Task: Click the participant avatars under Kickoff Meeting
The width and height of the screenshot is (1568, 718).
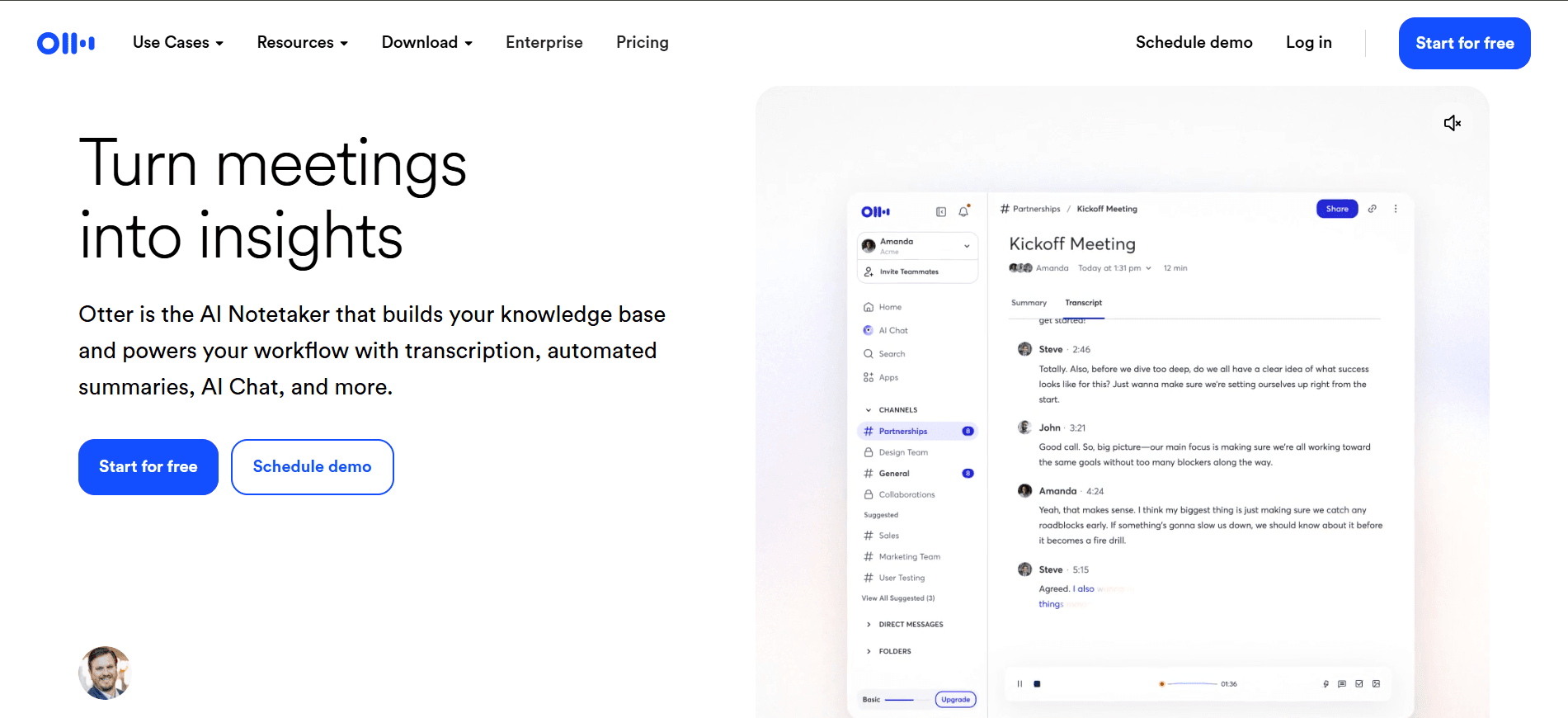Action: [x=1020, y=268]
